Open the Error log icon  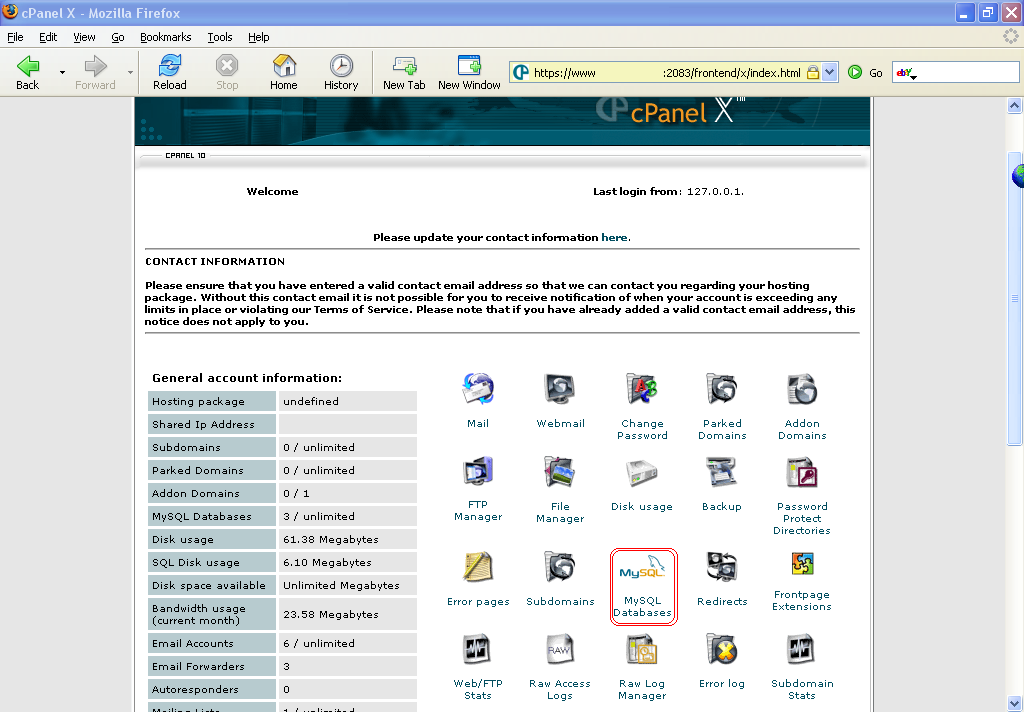pyautogui.click(x=722, y=649)
